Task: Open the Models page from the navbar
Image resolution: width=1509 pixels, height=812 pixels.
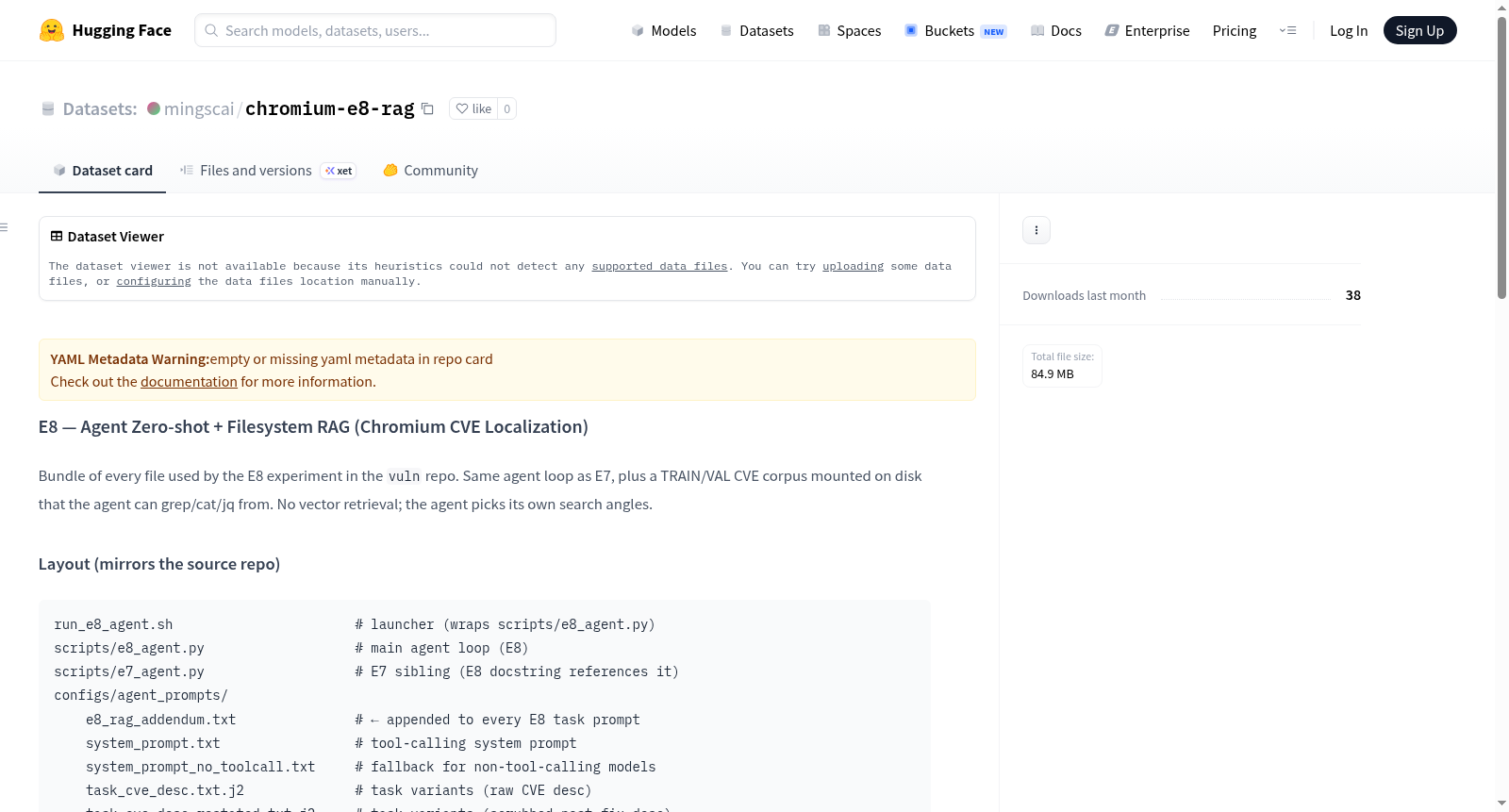Action: click(664, 30)
